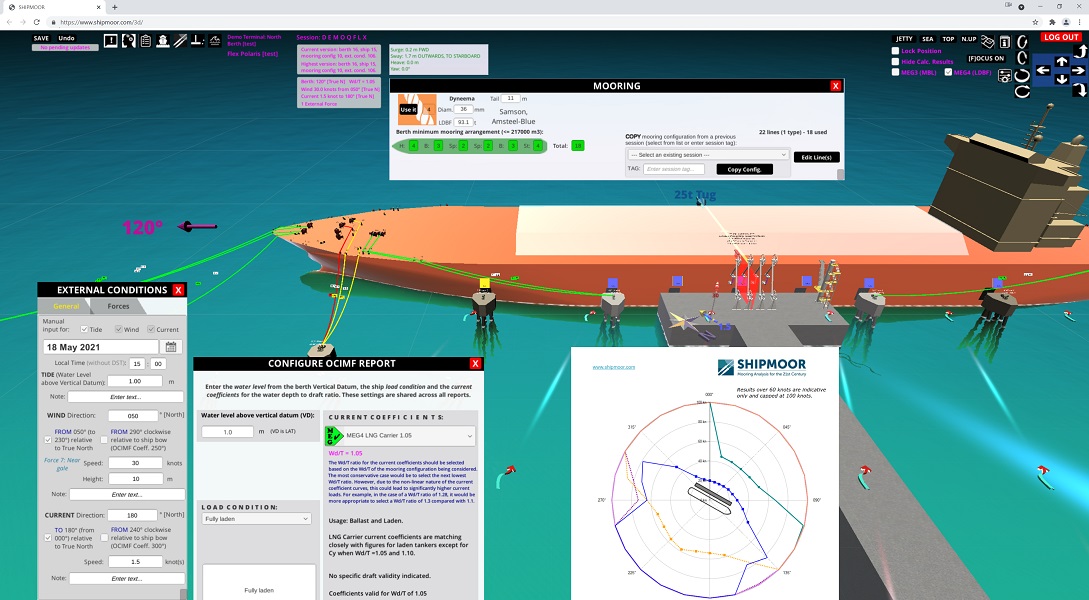Click the bottom circular rotate arrow icon
This screenshot has width=1089, height=600.
click(1022, 91)
